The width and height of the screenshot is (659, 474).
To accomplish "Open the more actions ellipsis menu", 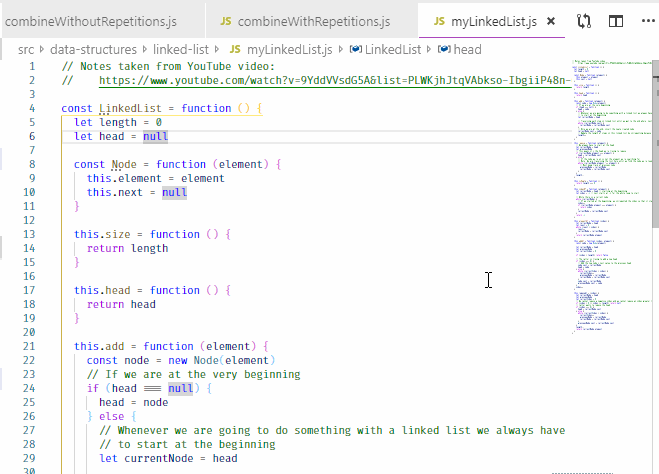I will [648, 21].
